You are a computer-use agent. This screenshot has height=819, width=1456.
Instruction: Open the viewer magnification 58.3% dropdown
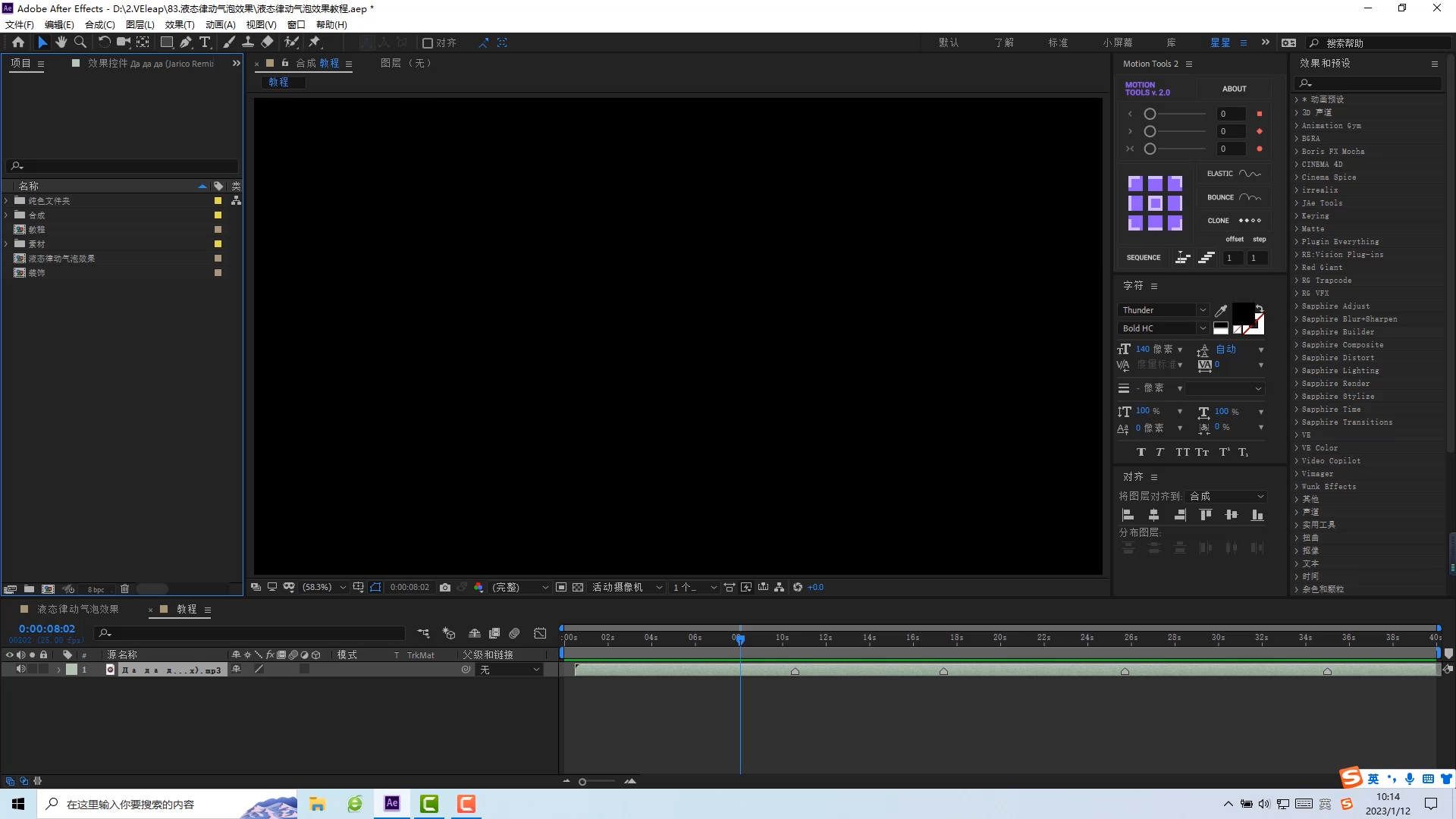[325, 588]
